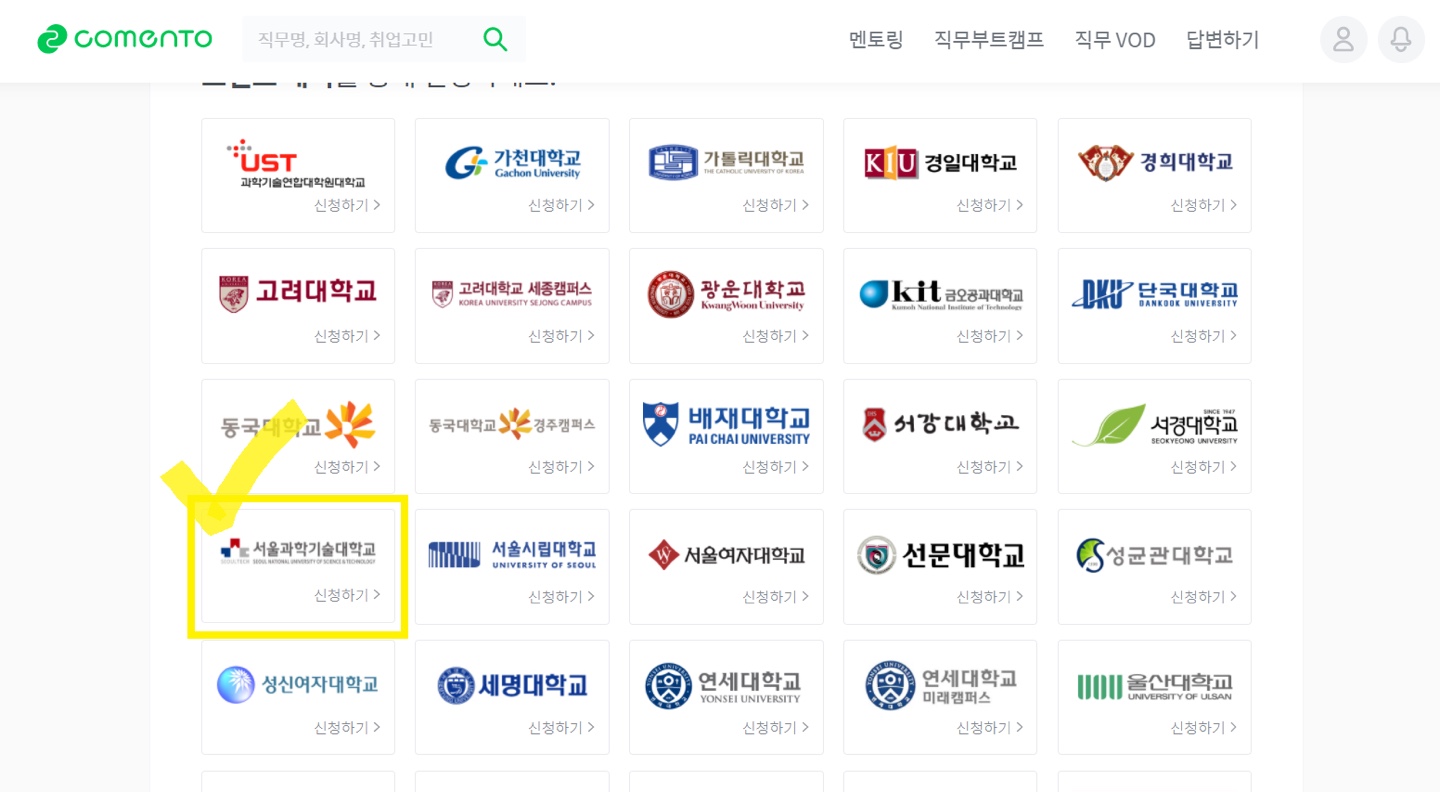1440x792 pixels.
Task: Click 신청하기 under 고려대학교
Action: (x=347, y=336)
